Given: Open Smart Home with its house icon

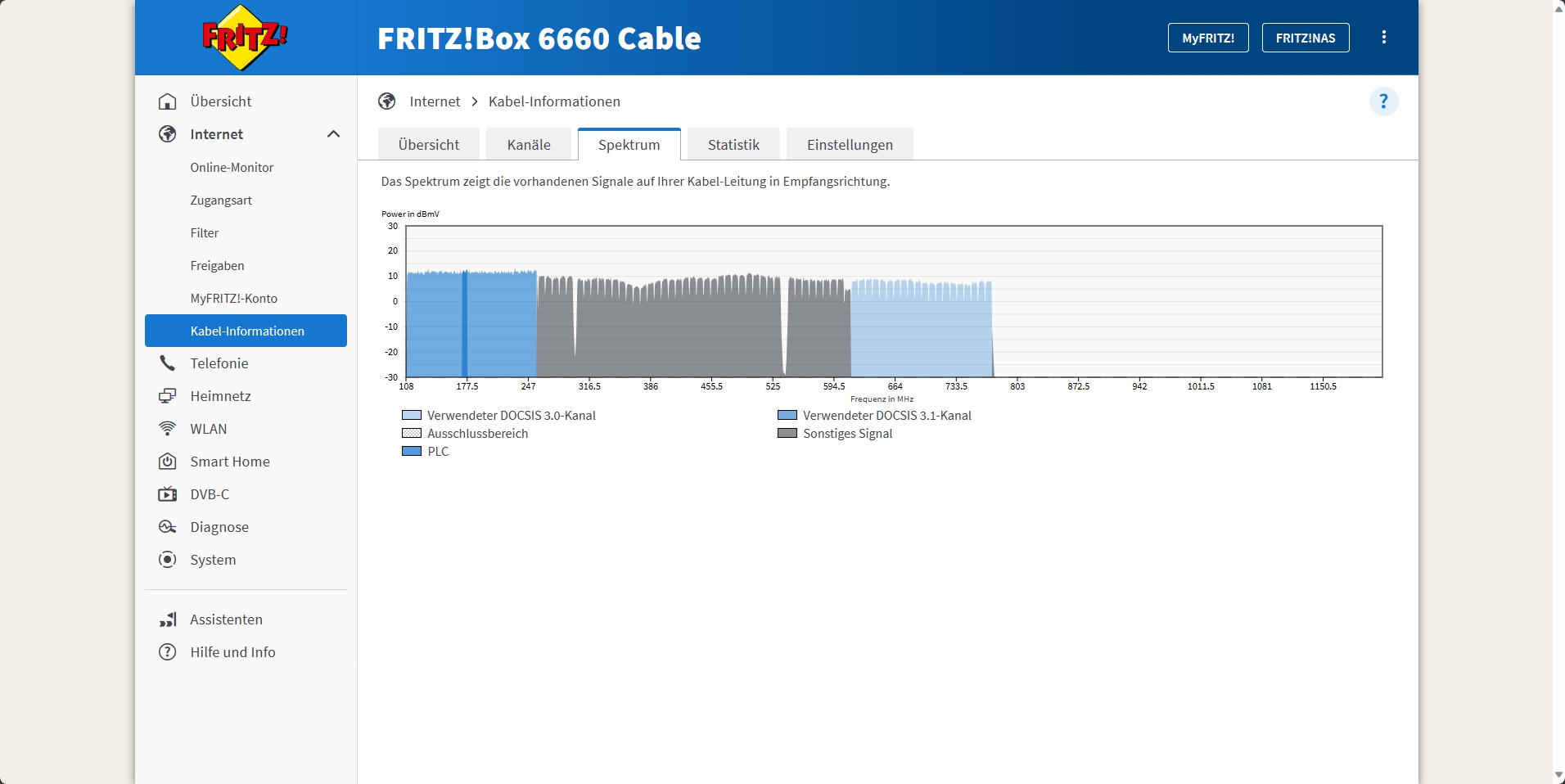Looking at the screenshot, I should tap(167, 461).
